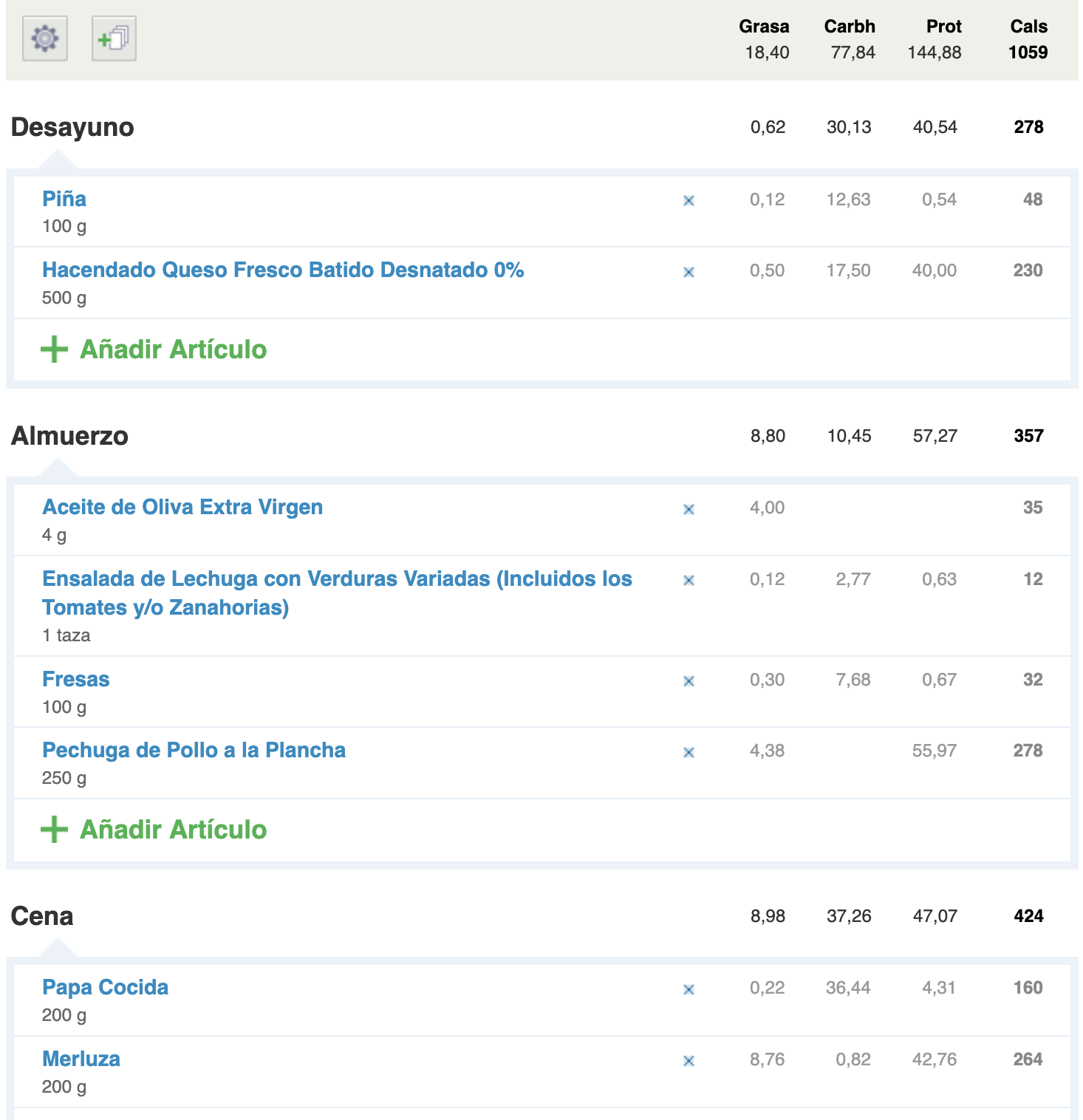Delete the Hacendado Queso Fresco entry
This screenshot has width=1083, height=1120.
coord(689,273)
